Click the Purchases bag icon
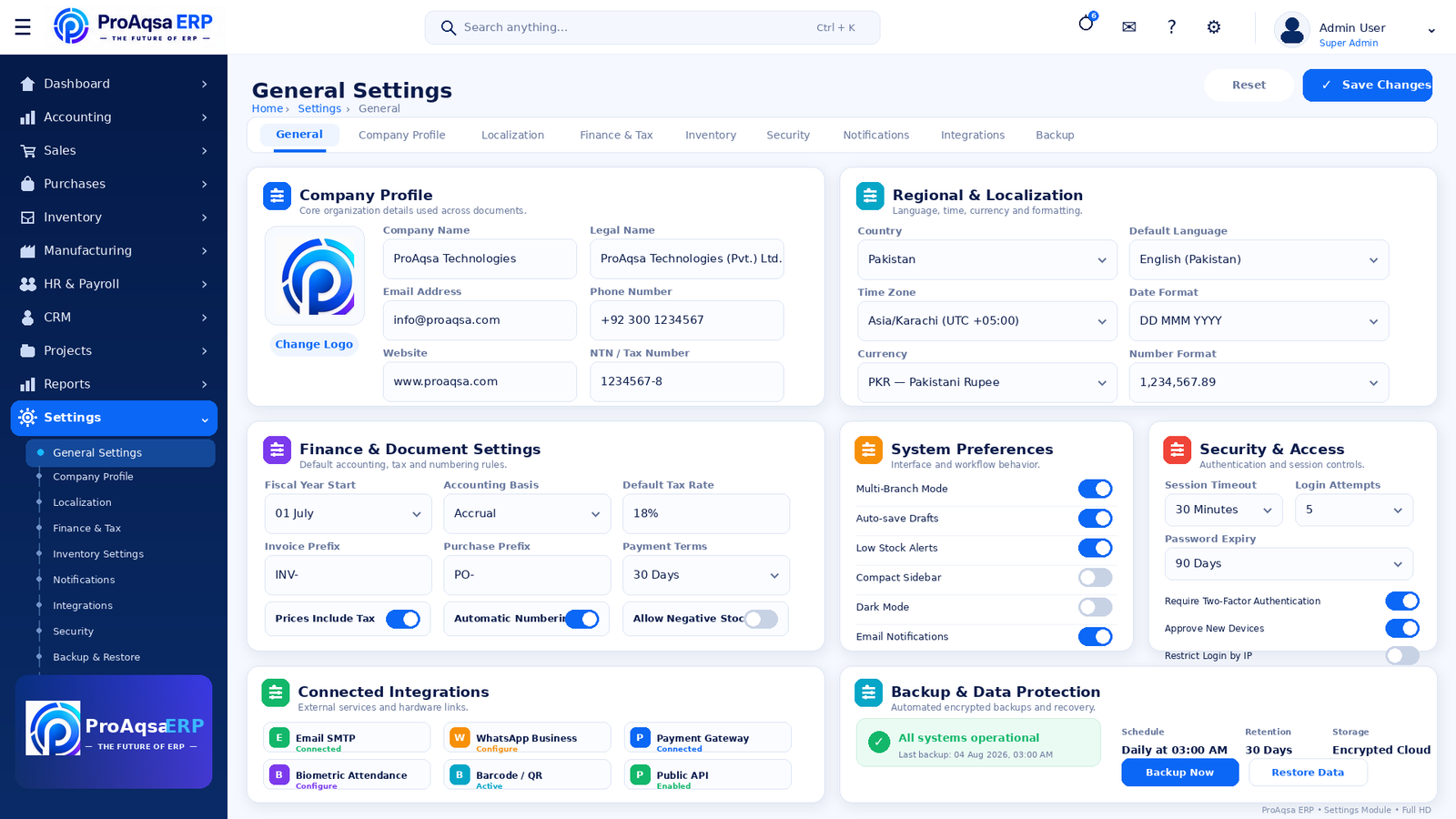The width and height of the screenshot is (1456, 819). (x=28, y=184)
